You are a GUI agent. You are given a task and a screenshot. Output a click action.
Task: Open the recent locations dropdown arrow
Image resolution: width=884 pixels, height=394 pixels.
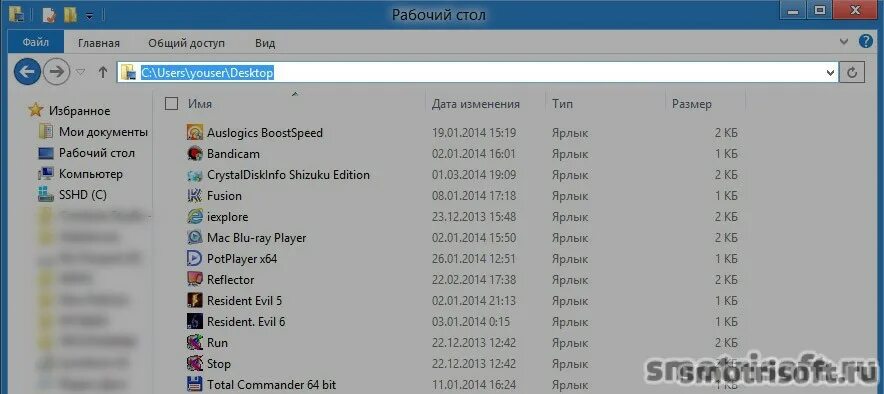(81, 72)
